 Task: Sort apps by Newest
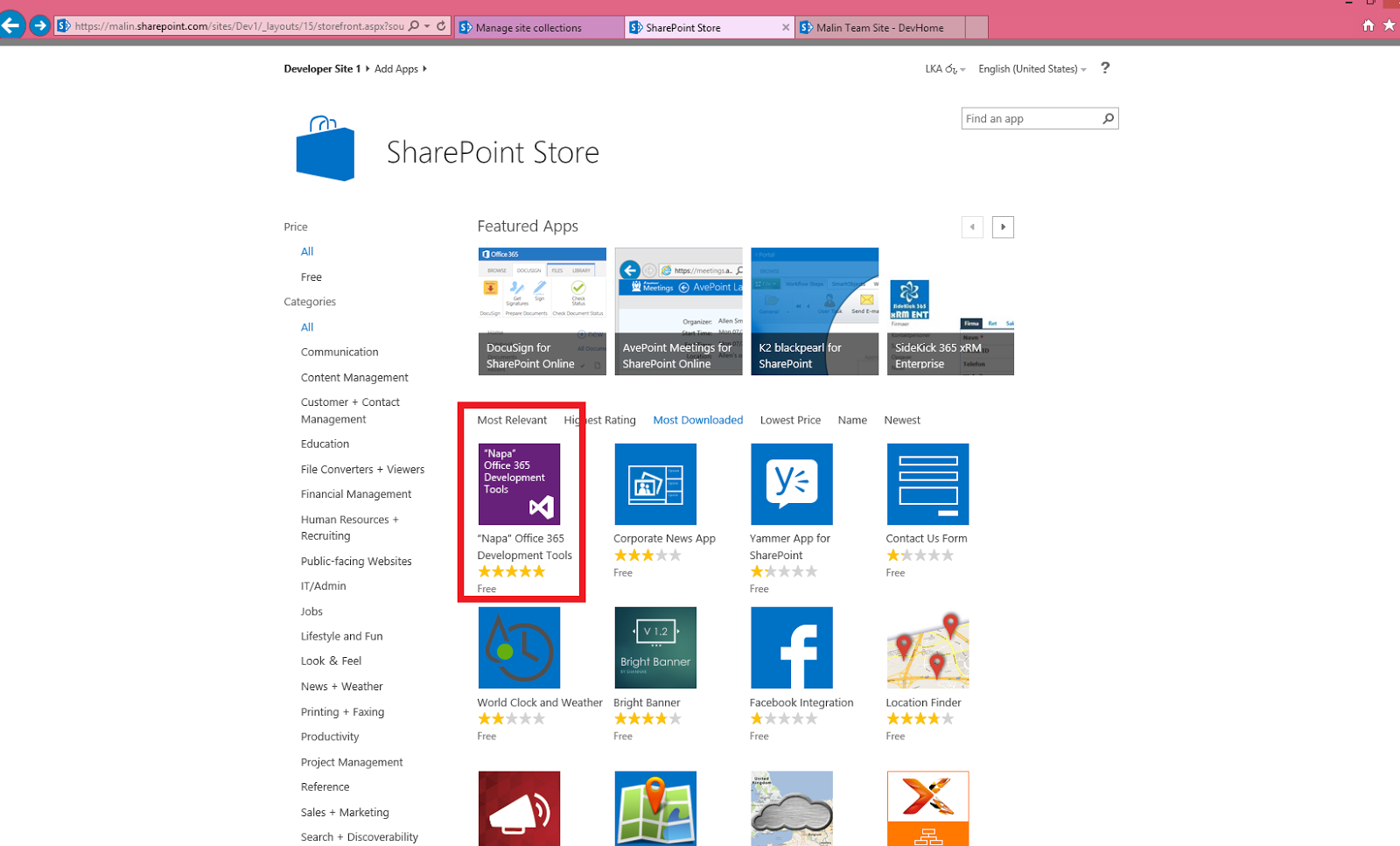click(902, 420)
